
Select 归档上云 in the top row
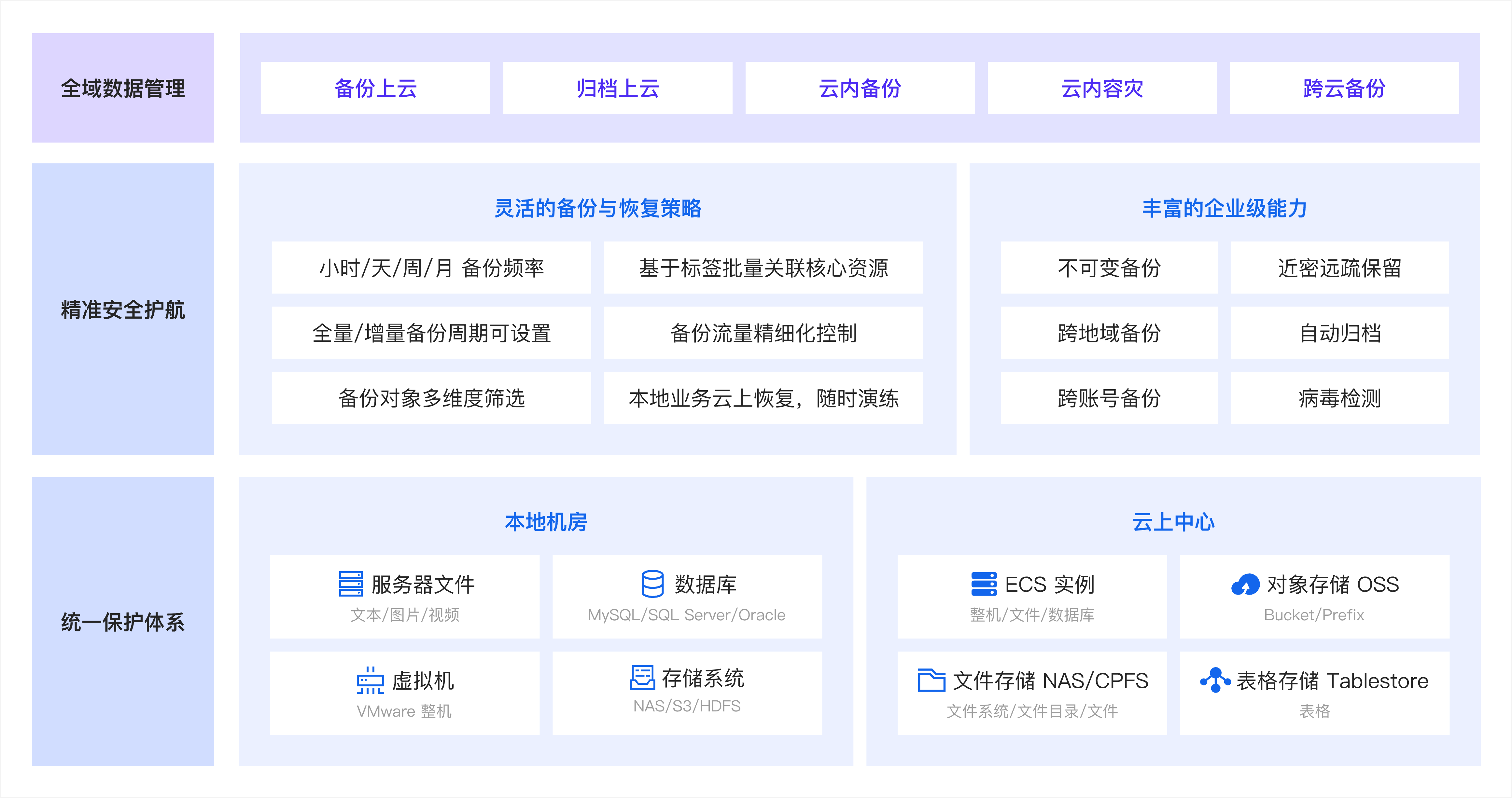618,88
